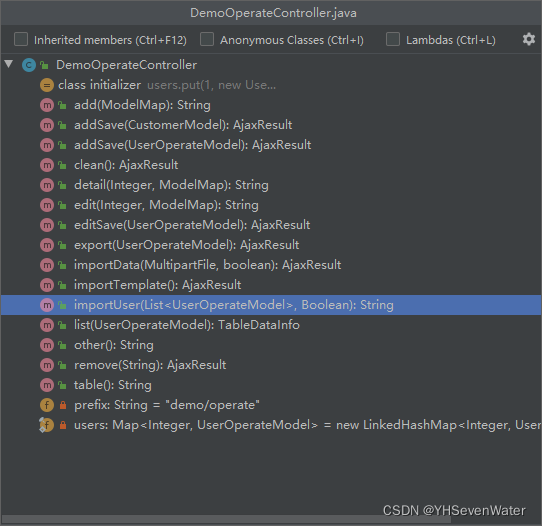The width and height of the screenshot is (542, 526).
Task: Click the method icon beside add(ModelMap)
Action: [47, 105]
